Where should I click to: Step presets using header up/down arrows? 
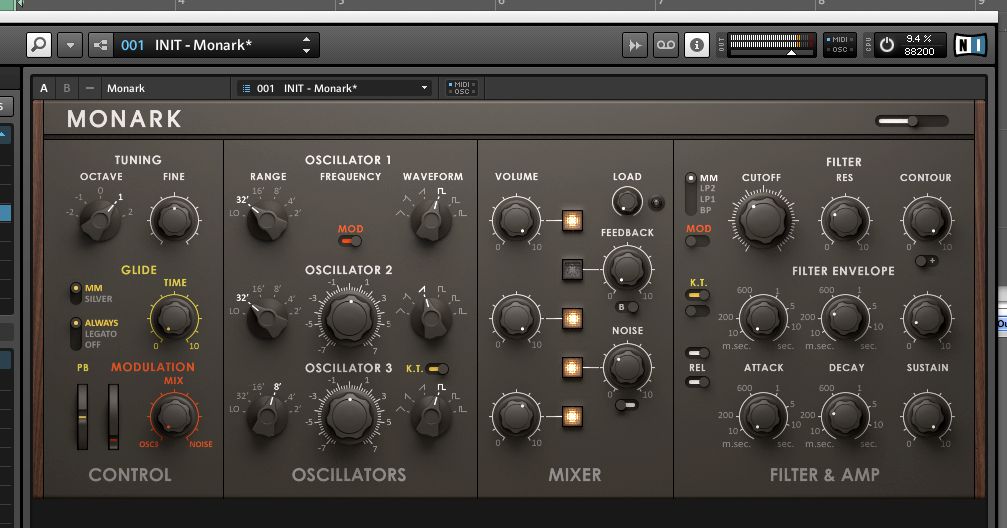click(306, 46)
